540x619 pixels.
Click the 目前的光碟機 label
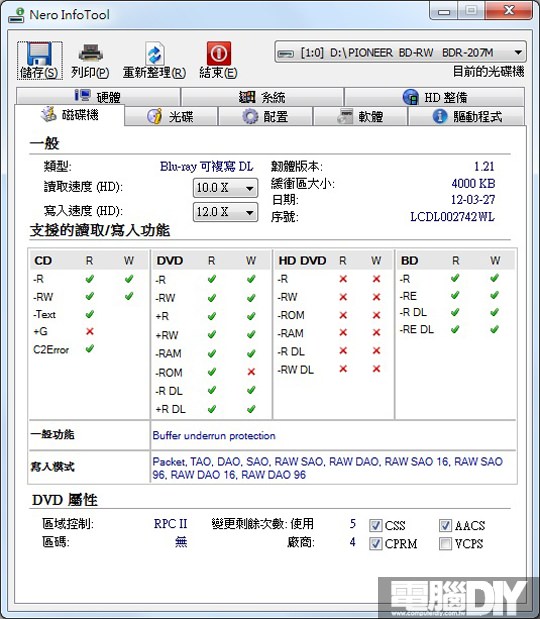tap(488, 71)
